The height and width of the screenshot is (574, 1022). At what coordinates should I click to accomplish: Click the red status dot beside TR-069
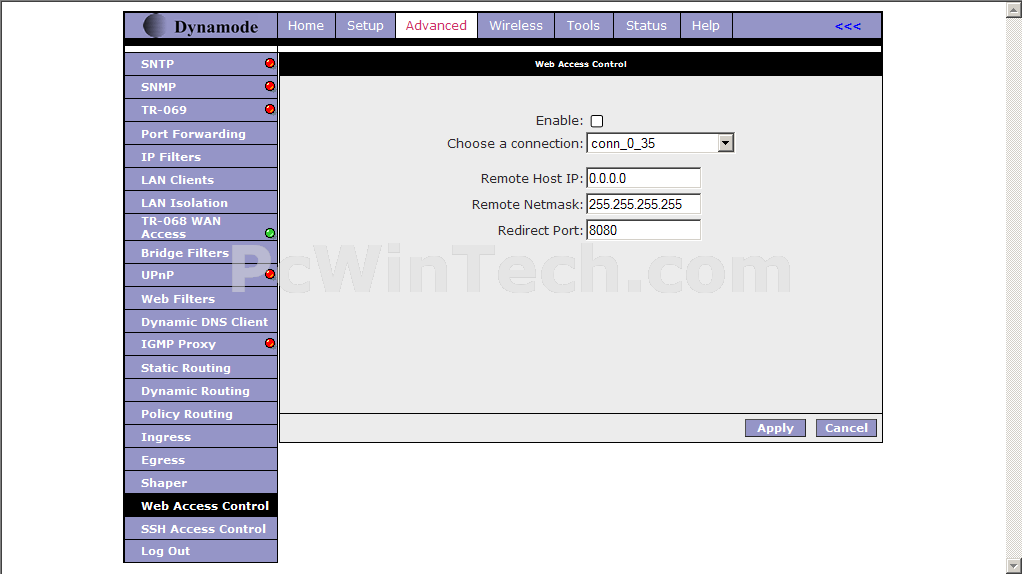[x=270, y=109]
